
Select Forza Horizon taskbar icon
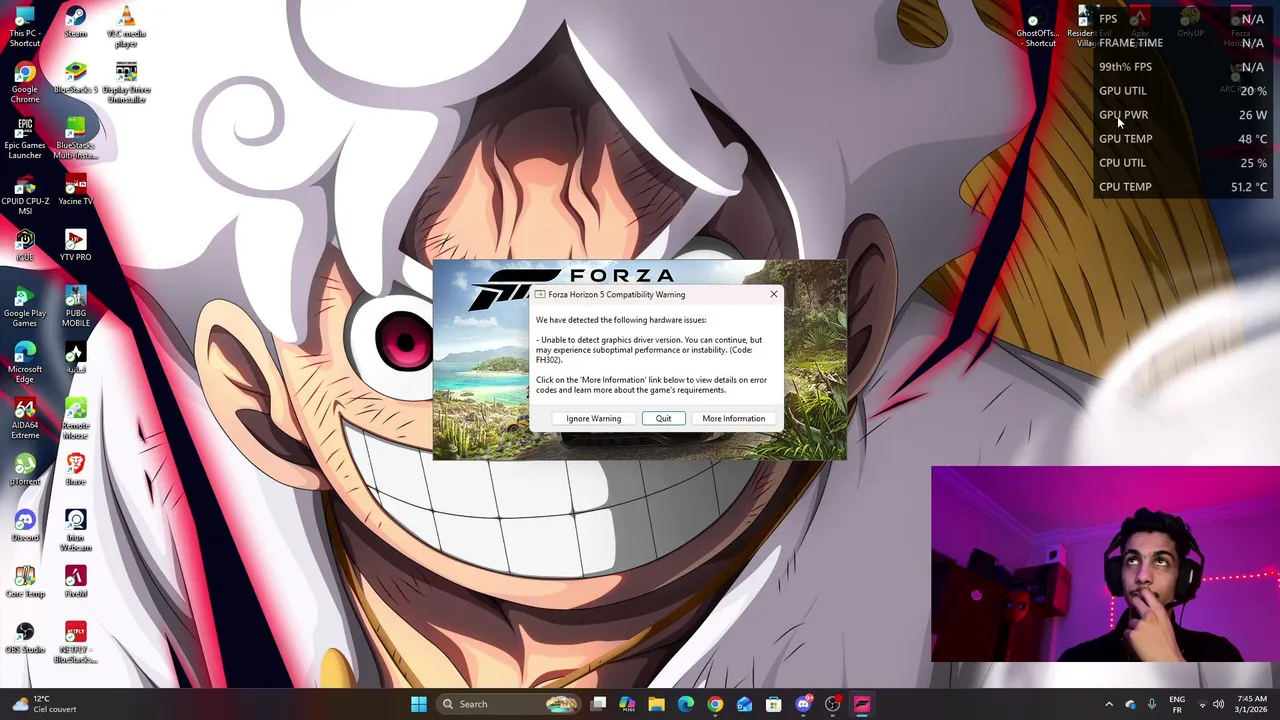pyautogui.click(x=861, y=704)
